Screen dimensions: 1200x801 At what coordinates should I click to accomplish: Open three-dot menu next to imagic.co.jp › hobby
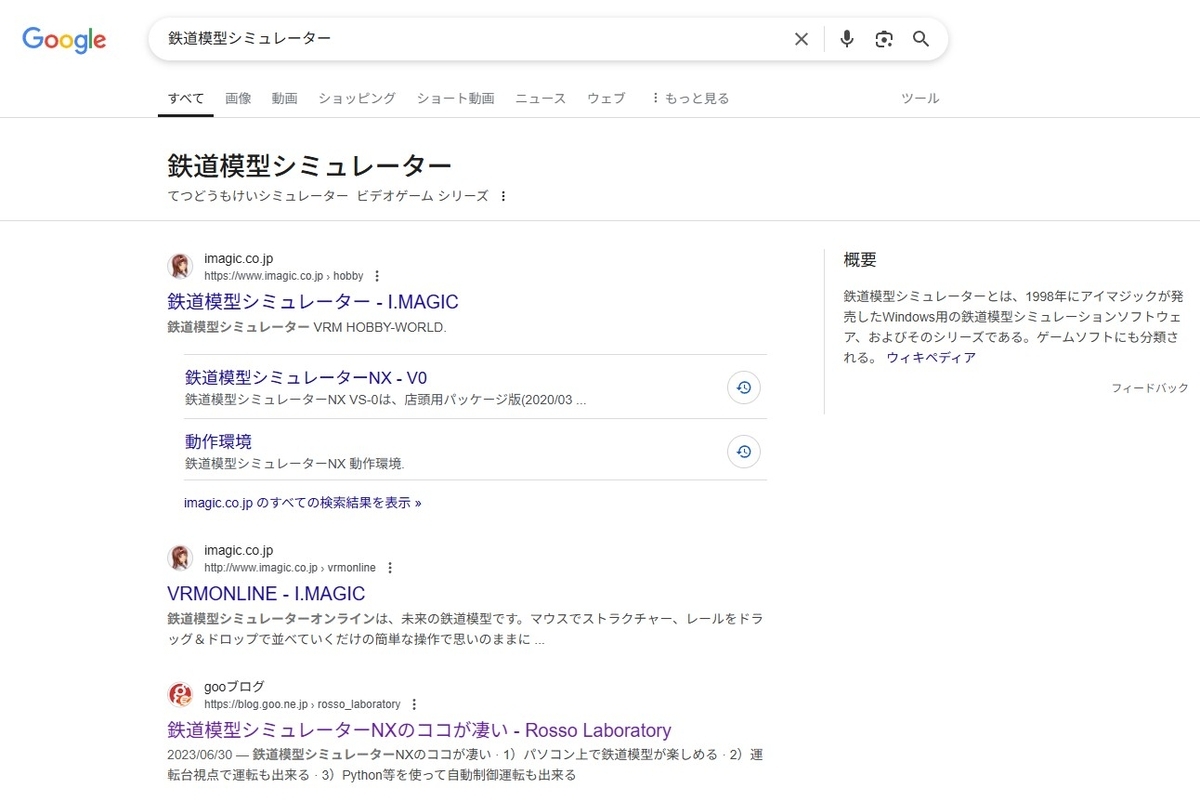[x=377, y=276]
